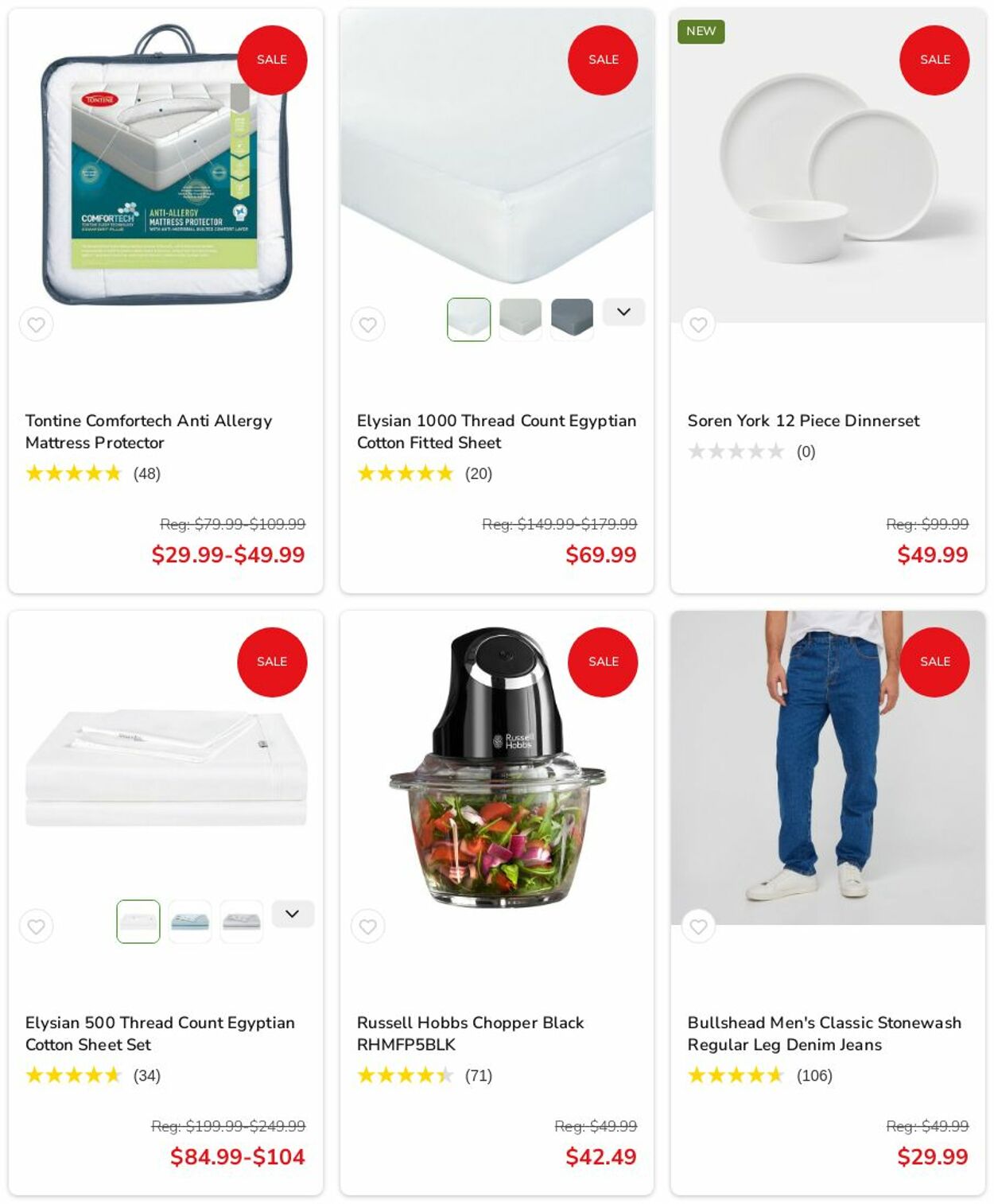Viewport: 994px width, 1204px height.
Task: Open Bullshead Men's Classic Stonewash Jeans title
Action: [825, 1034]
